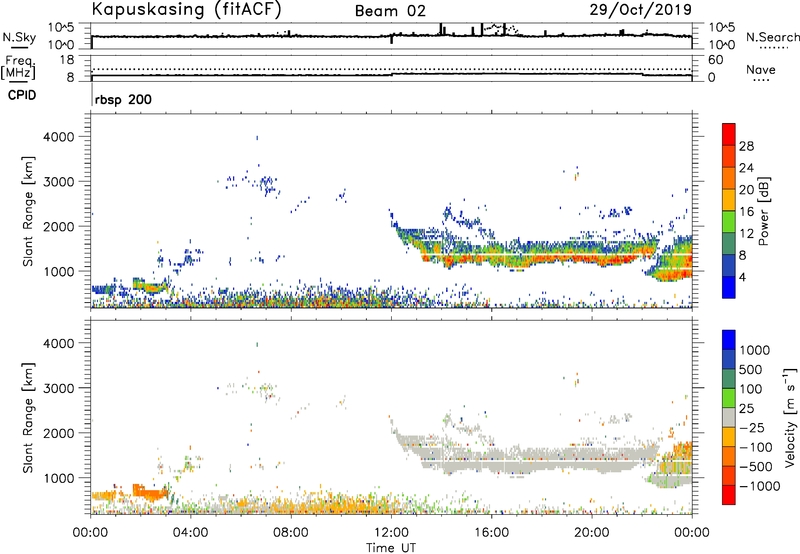Image resolution: width=800 pixels, height=554 pixels.
Task: Pick the green 12–16 dB Power colorbar segment
Action: [729, 222]
